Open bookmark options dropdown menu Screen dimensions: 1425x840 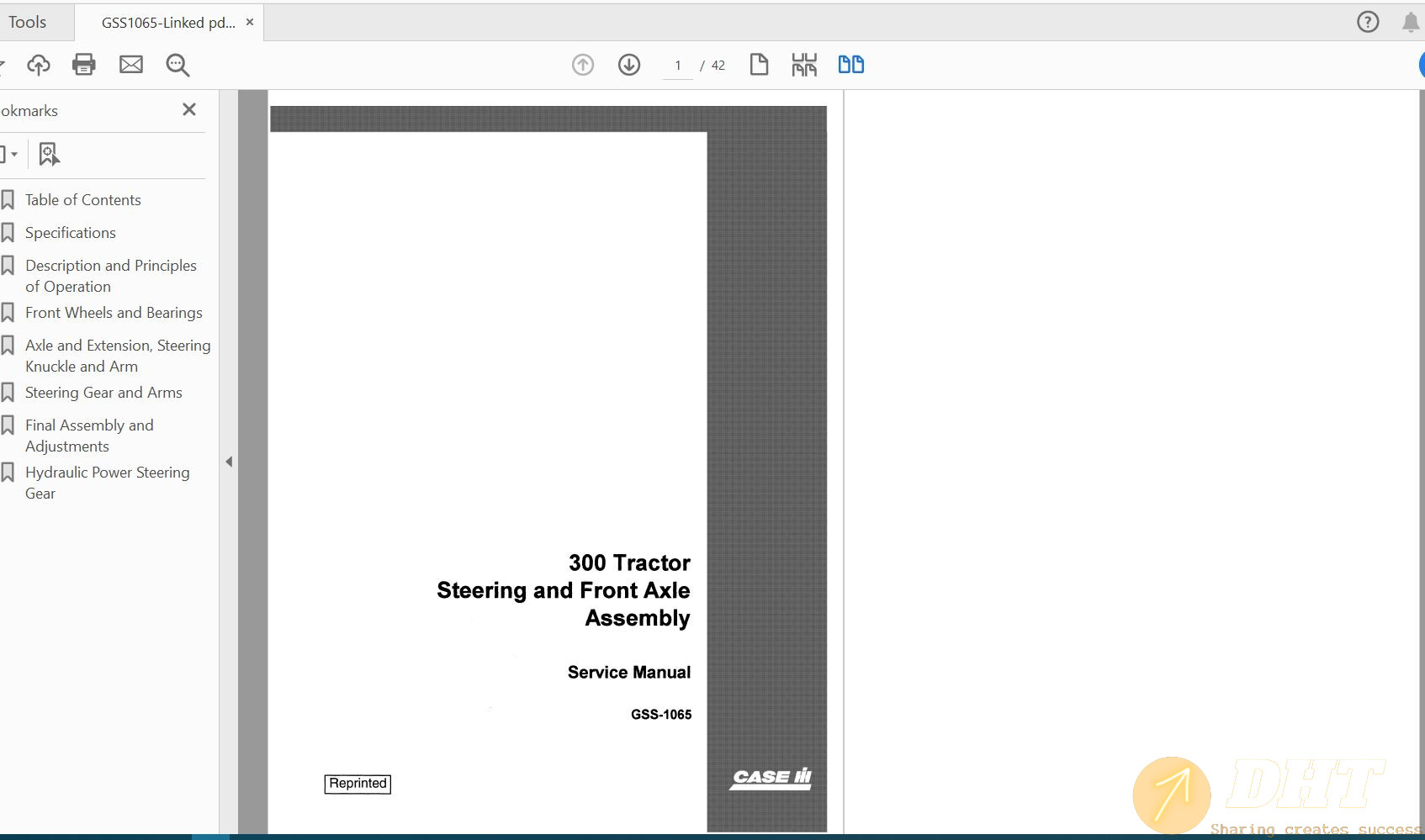(8, 154)
